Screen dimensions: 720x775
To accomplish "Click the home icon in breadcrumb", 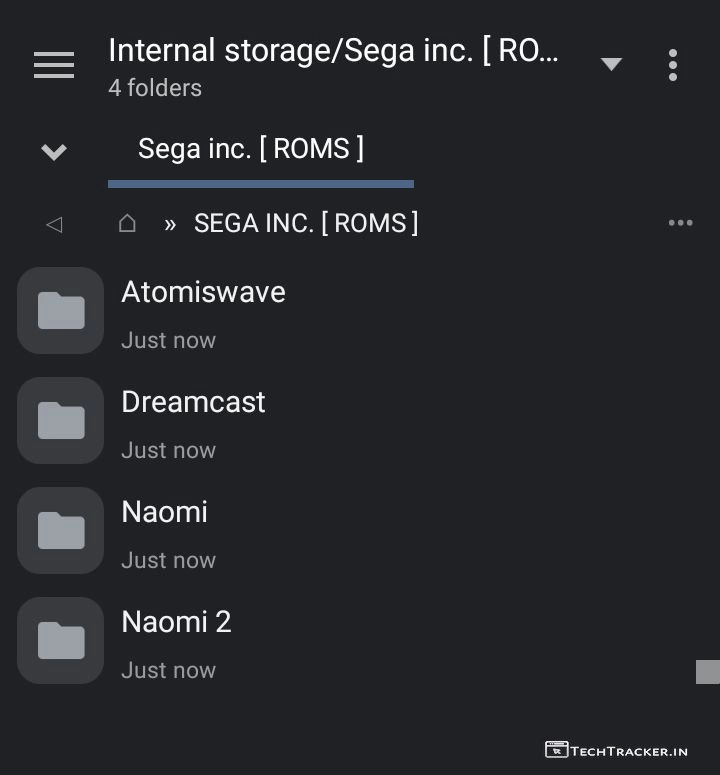I will pos(127,223).
